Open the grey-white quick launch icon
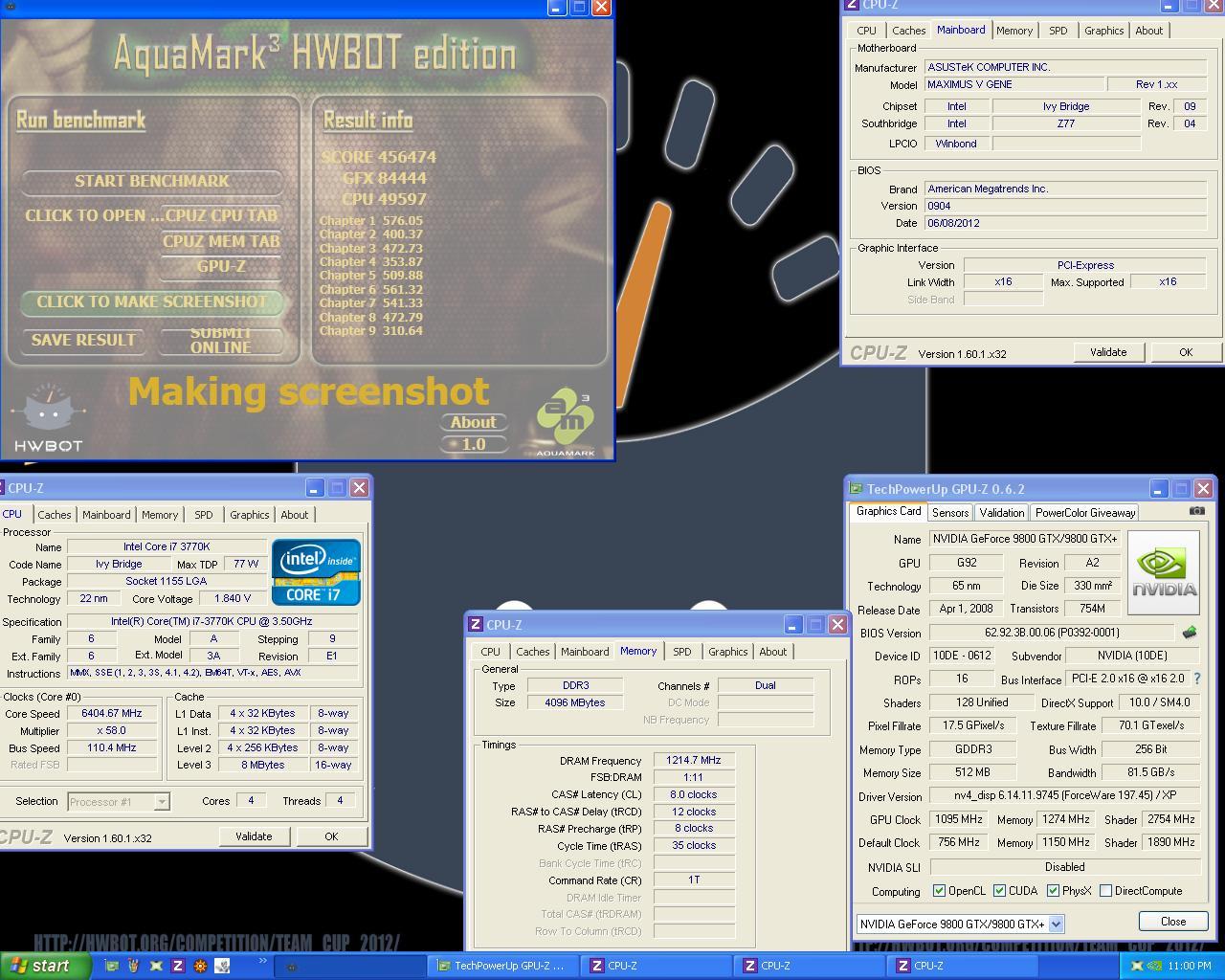Image resolution: width=1225 pixels, height=980 pixels. [222, 966]
